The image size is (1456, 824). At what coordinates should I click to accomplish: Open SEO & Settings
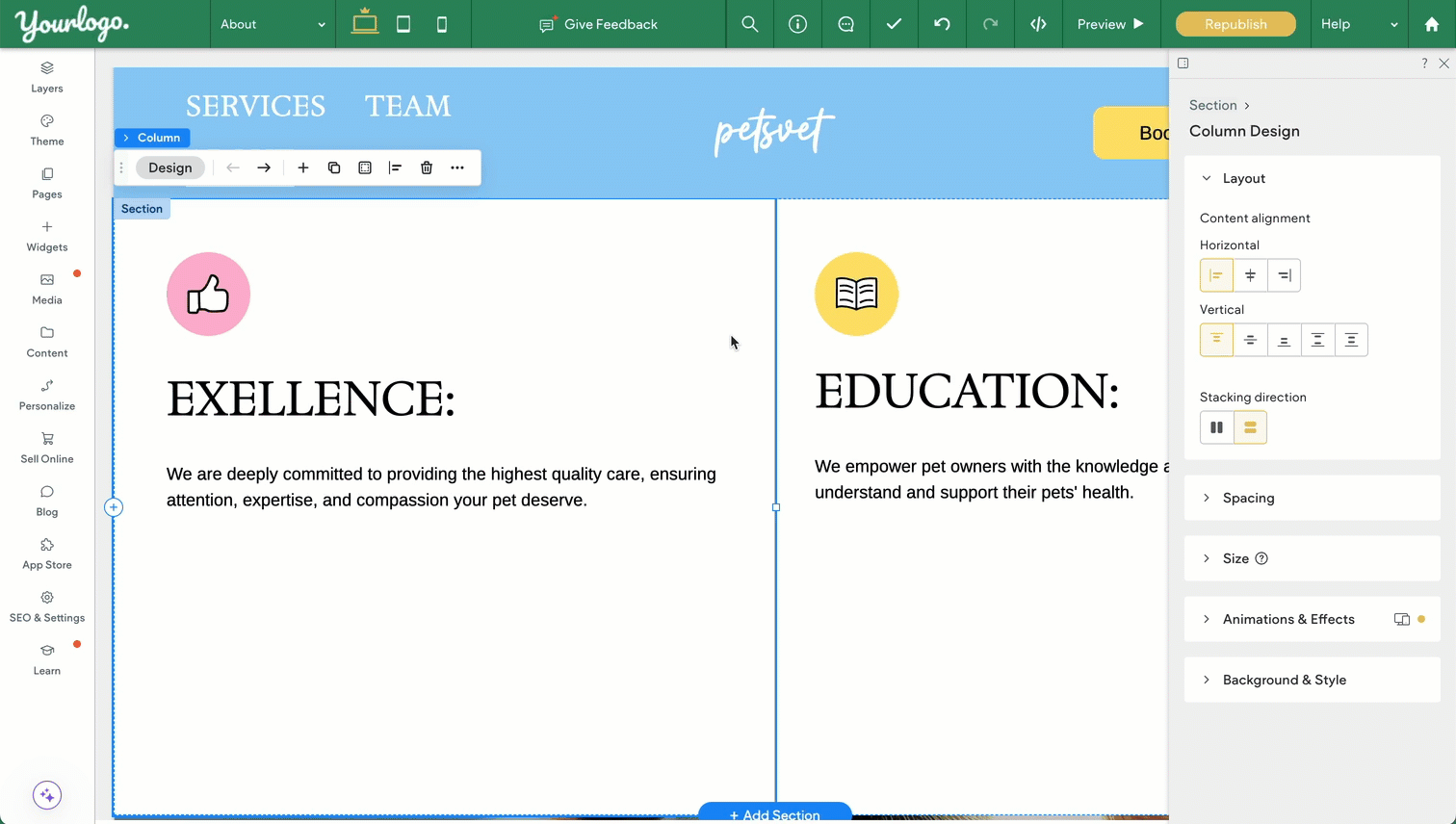click(46, 606)
